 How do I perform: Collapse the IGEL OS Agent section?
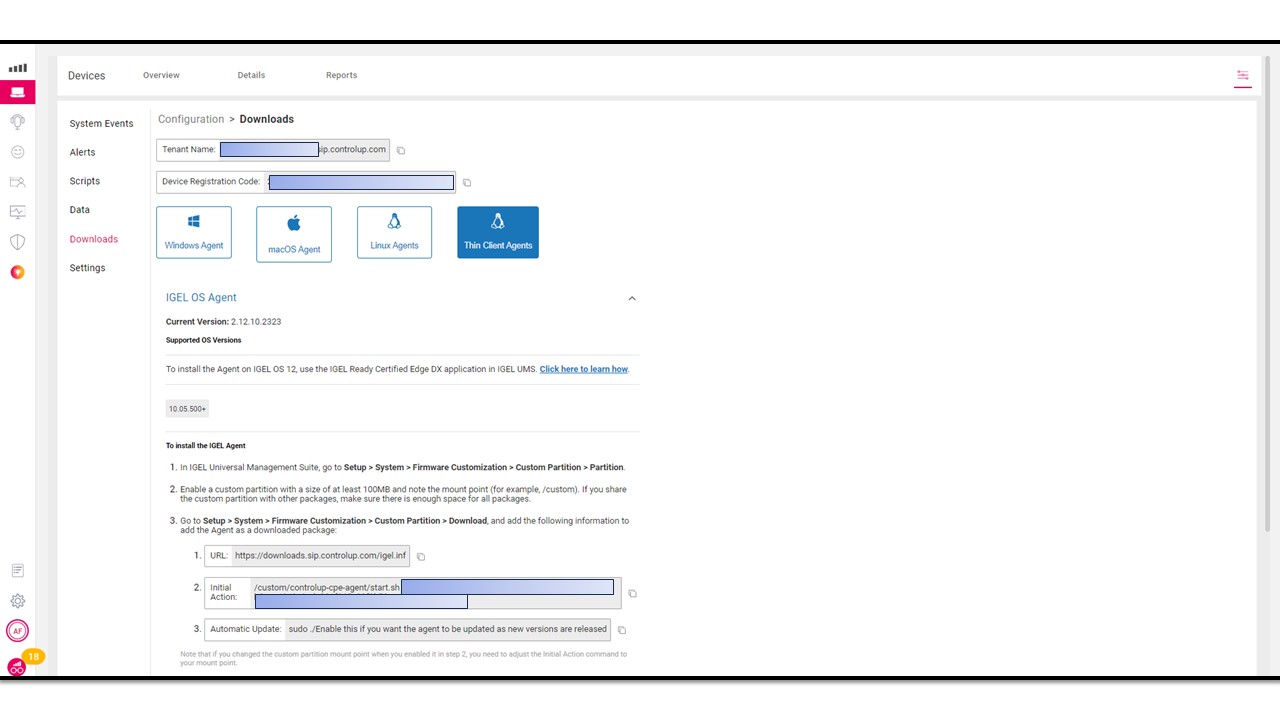coord(631,298)
